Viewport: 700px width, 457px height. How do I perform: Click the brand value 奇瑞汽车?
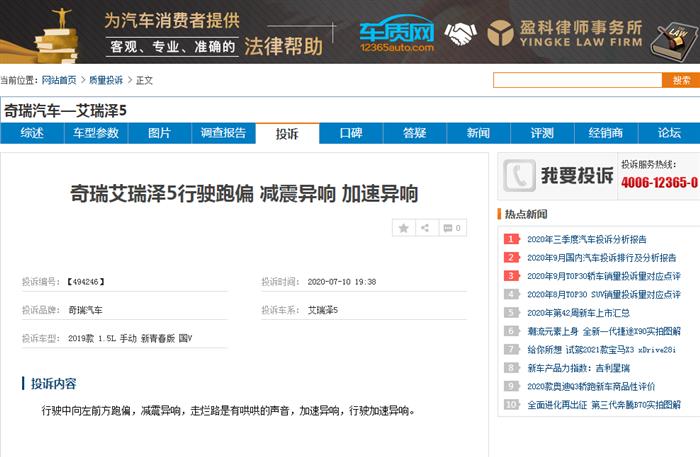coord(85,310)
